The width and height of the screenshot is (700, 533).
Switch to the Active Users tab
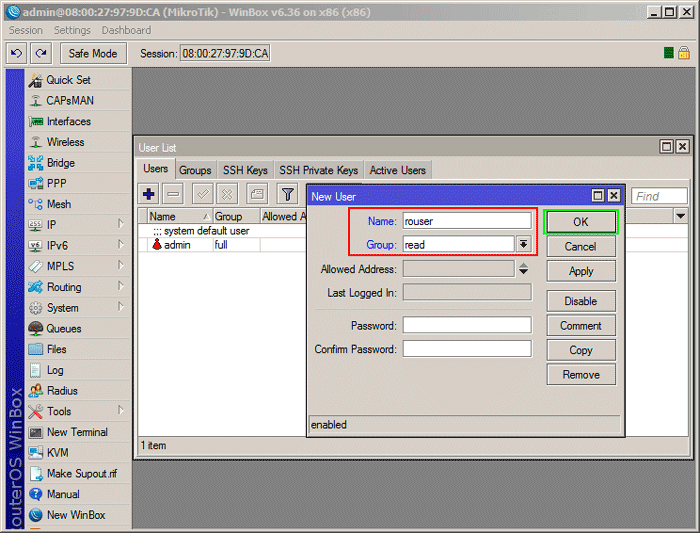click(397, 170)
